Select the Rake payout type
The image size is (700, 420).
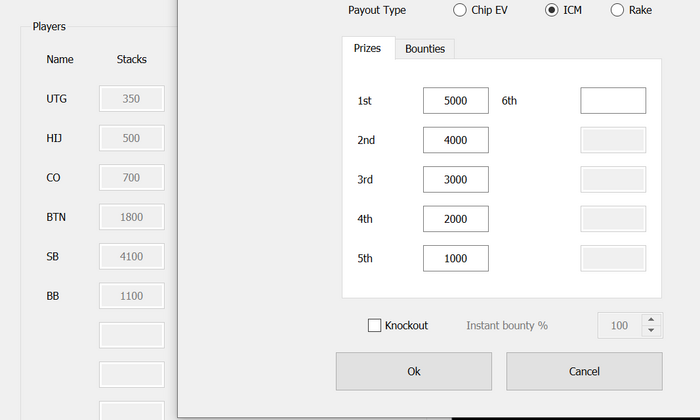tap(617, 10)
